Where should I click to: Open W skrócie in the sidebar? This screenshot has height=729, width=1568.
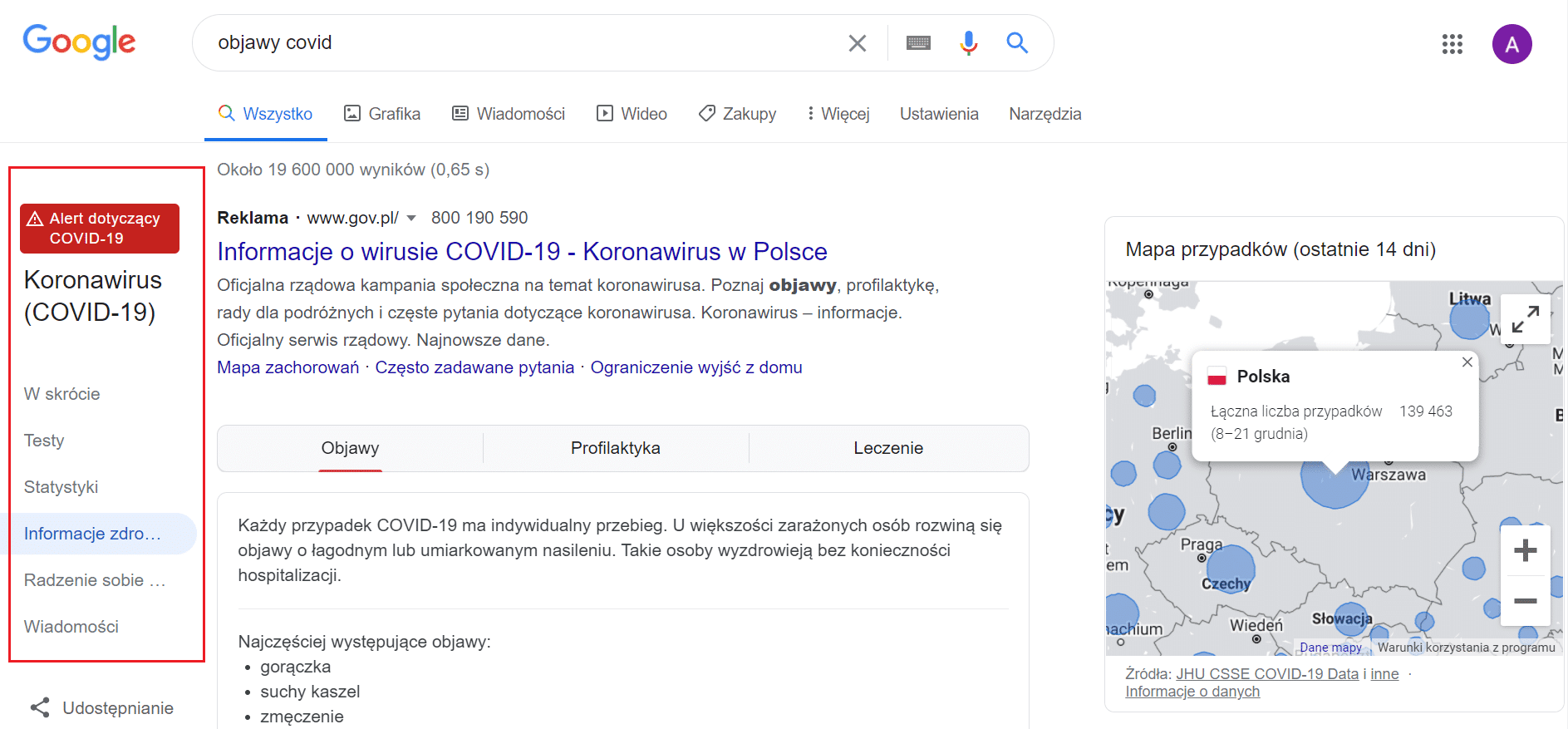click(62, 394)
